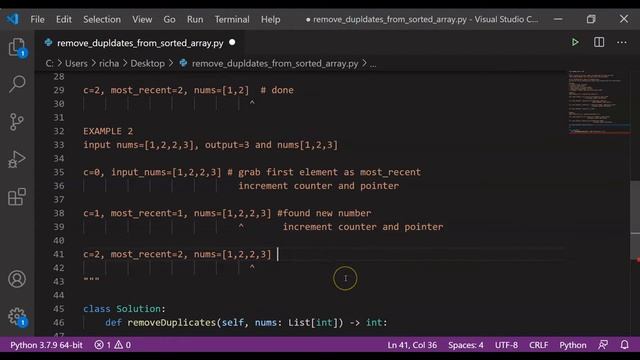Open the Accounts icon
This screenshot has height=360, width=640.
pyautogui.click(x=17, y=279)
